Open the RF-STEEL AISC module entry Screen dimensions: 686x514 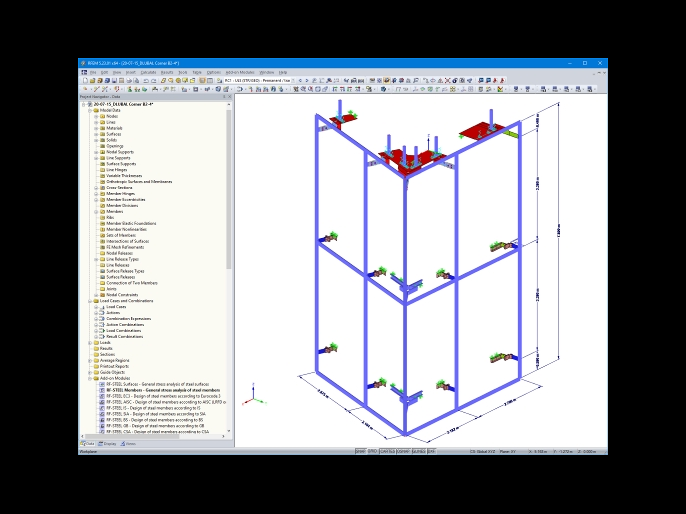pos(166,402)
